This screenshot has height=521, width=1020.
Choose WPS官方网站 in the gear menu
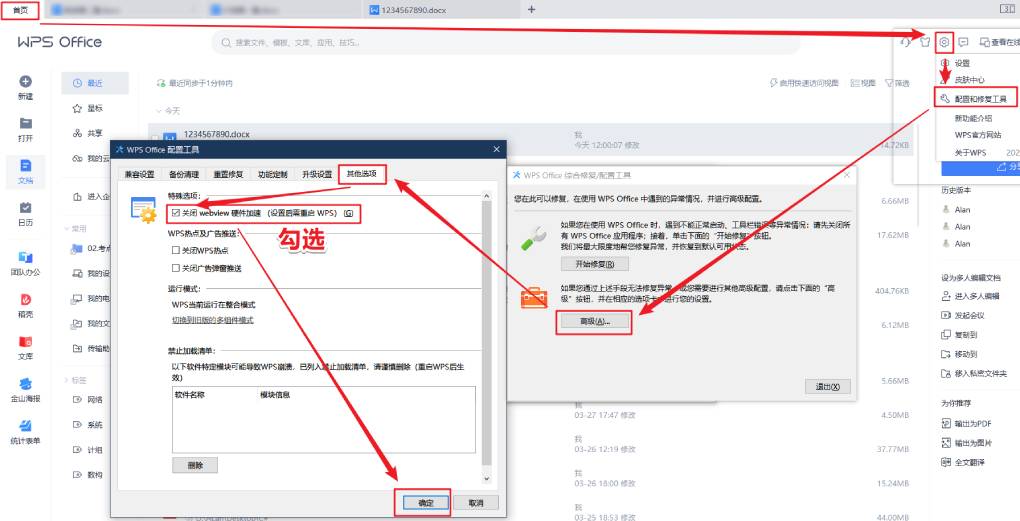(978, 135)
